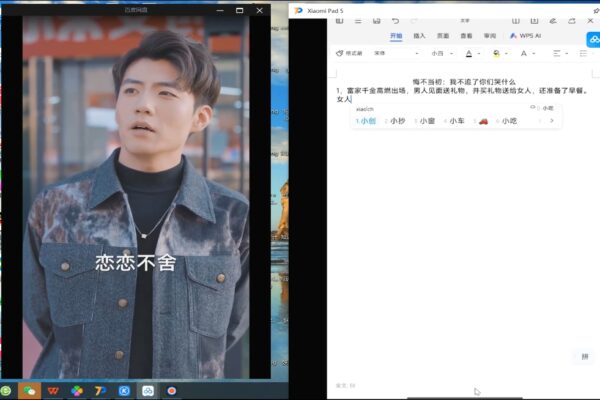Click the Undo arrow in WPS toolbar
This screenshot has width=600, height=400.
pyautogui.click(x=395, y=21)
